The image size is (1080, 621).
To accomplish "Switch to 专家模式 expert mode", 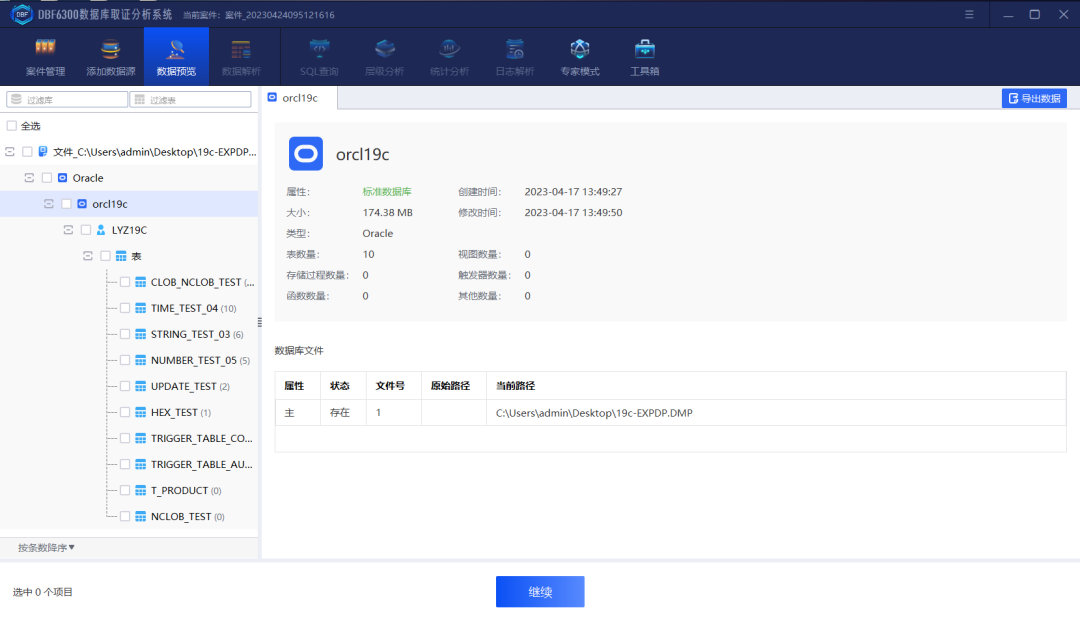I will 580,56.
